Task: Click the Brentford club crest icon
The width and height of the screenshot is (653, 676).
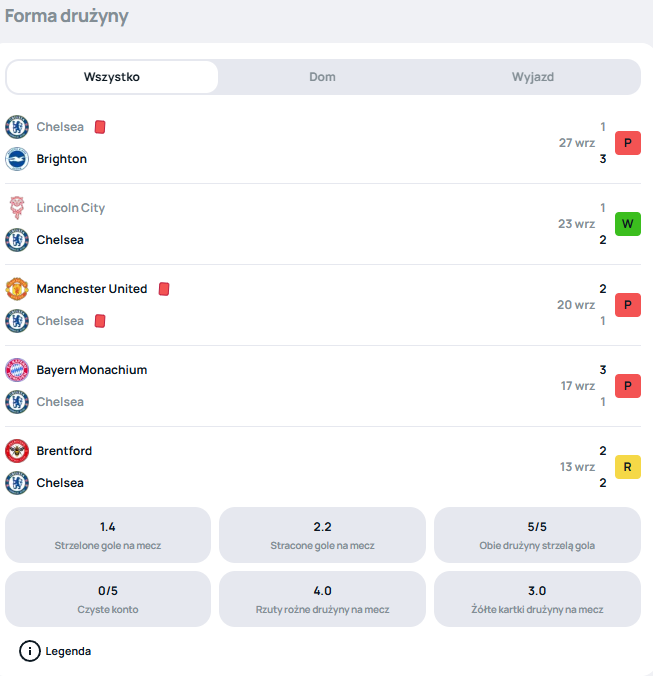Action: click(17, 451)
